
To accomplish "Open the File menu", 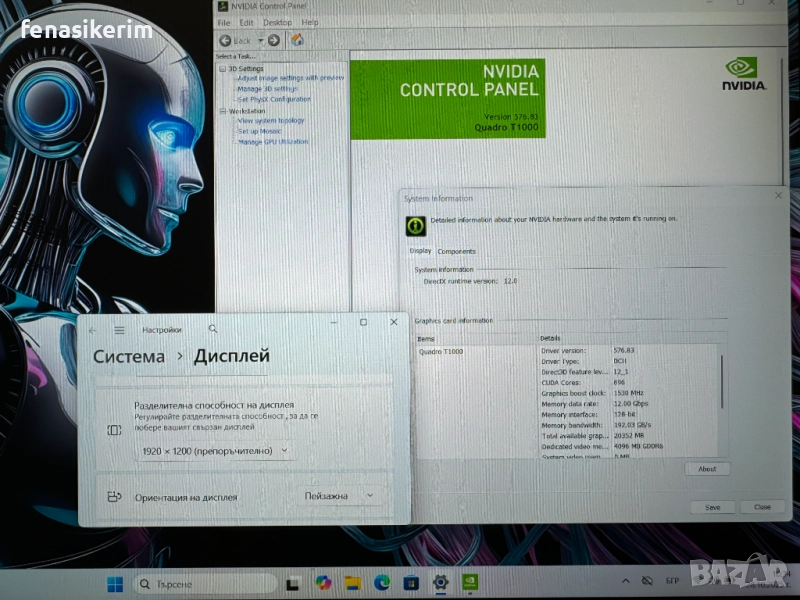I will point(223,23).
